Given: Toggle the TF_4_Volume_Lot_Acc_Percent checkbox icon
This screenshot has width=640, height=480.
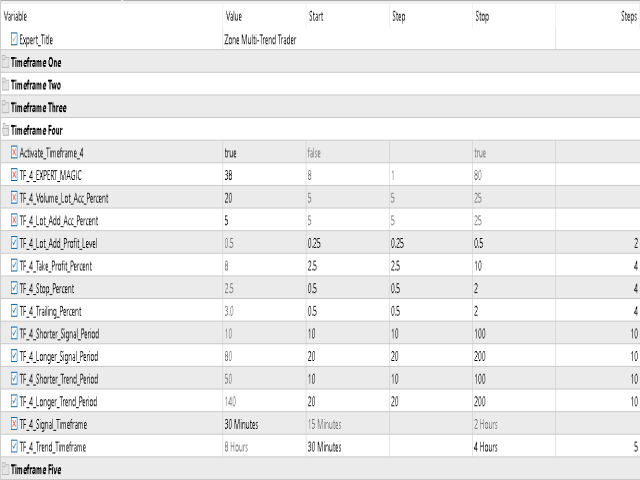Looking at the screenshot, I should click(14, 198).
